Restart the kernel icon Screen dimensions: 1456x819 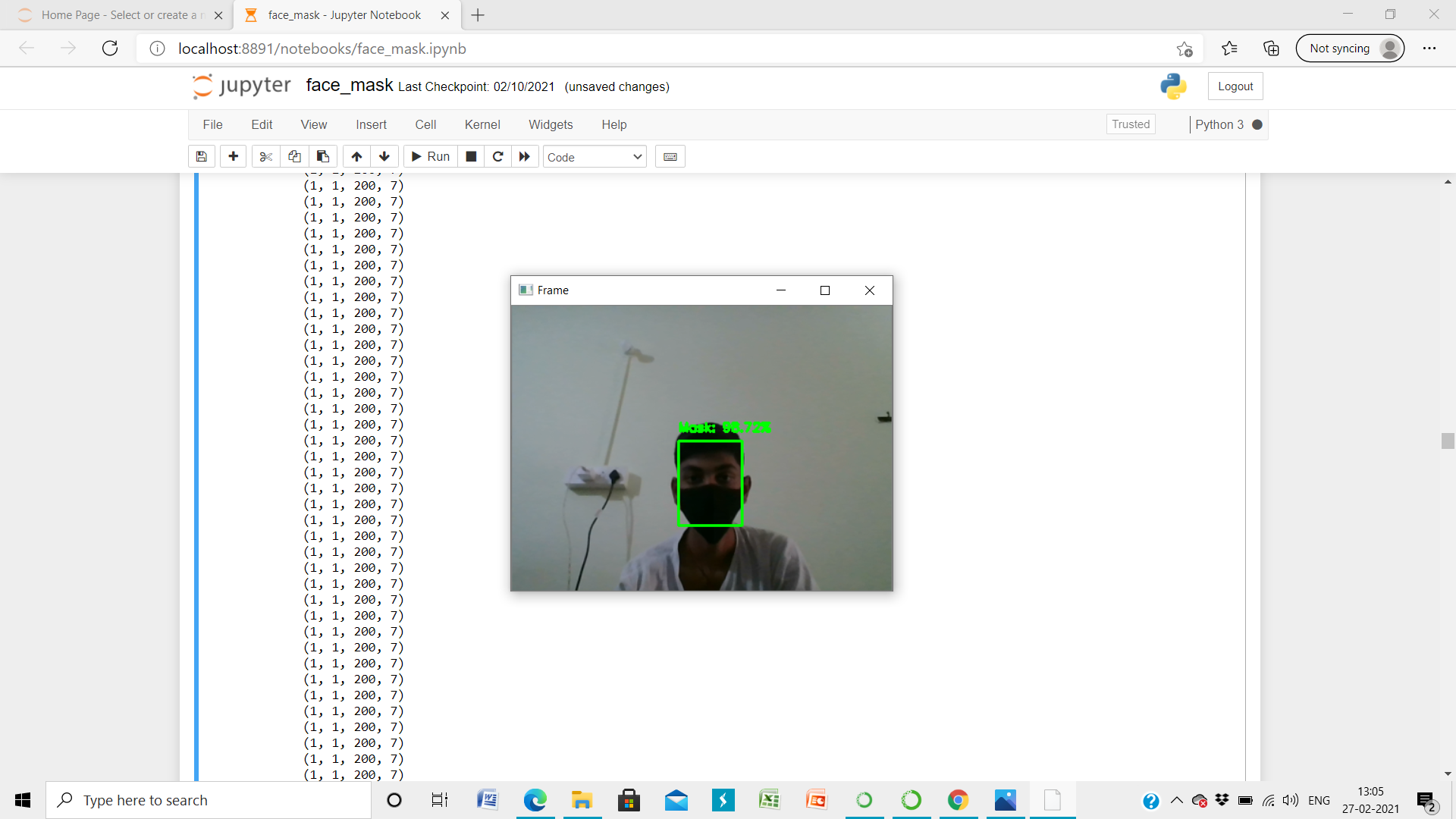(x=498, y=156)
